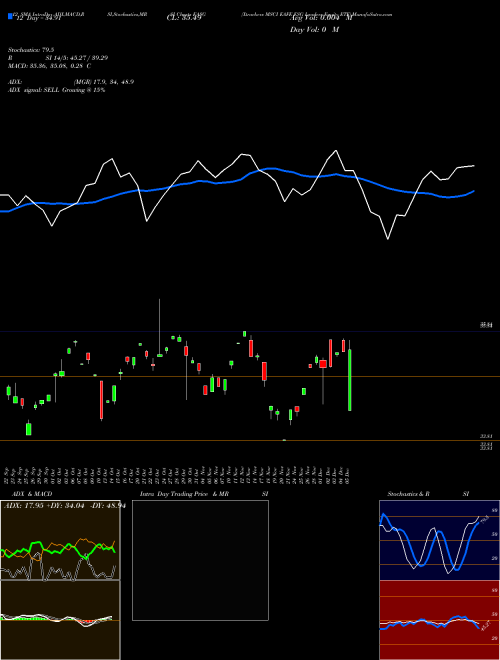Open the red RSI indicator panel
Screen dimensions: 500x660
(439, 620)
